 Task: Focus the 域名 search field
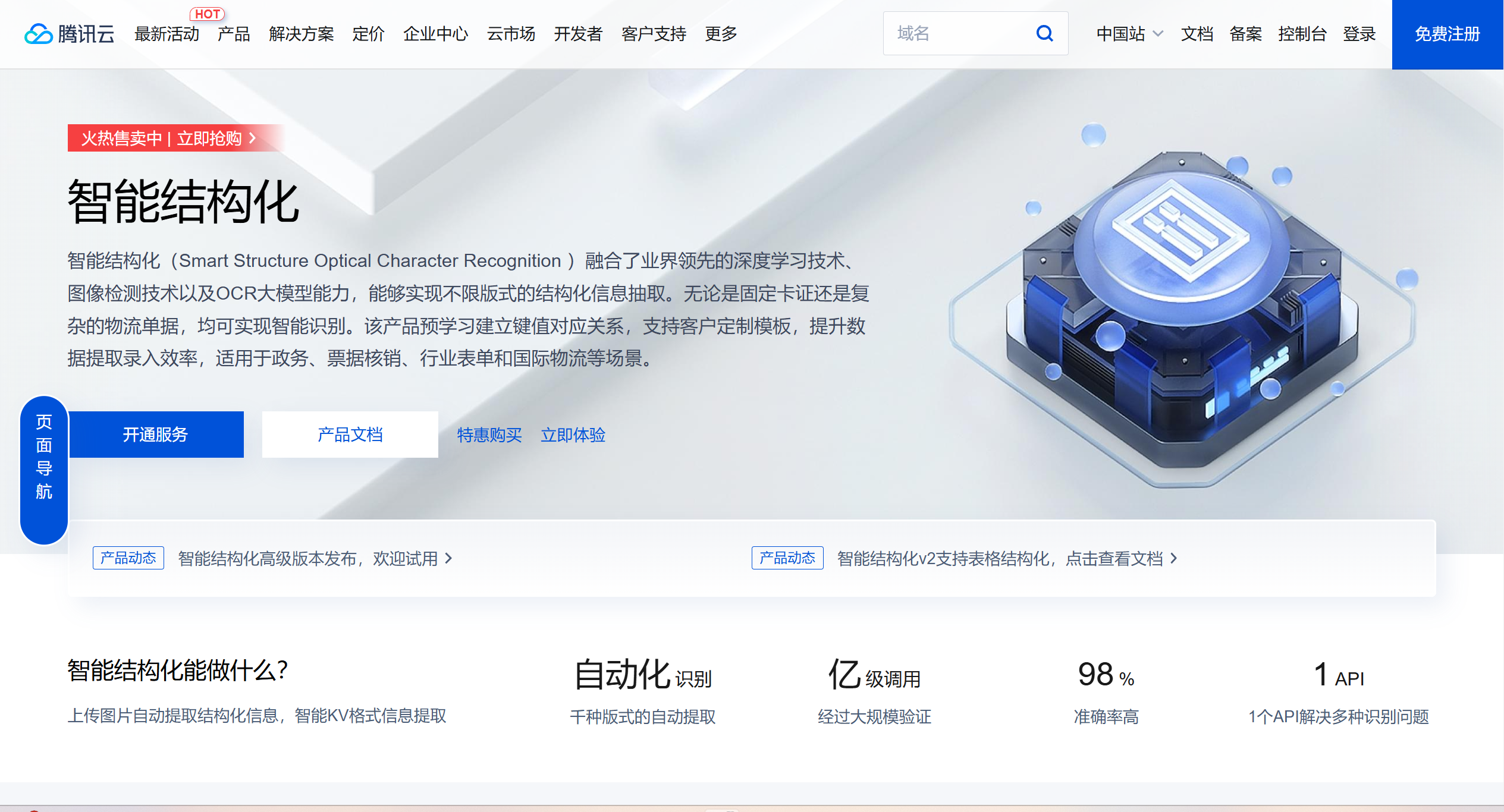[x=975, y=33]
